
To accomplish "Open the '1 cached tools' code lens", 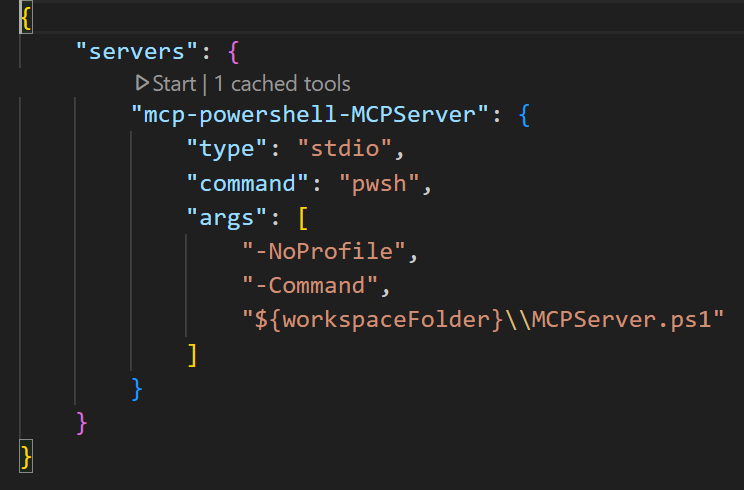I will point(282,84).
